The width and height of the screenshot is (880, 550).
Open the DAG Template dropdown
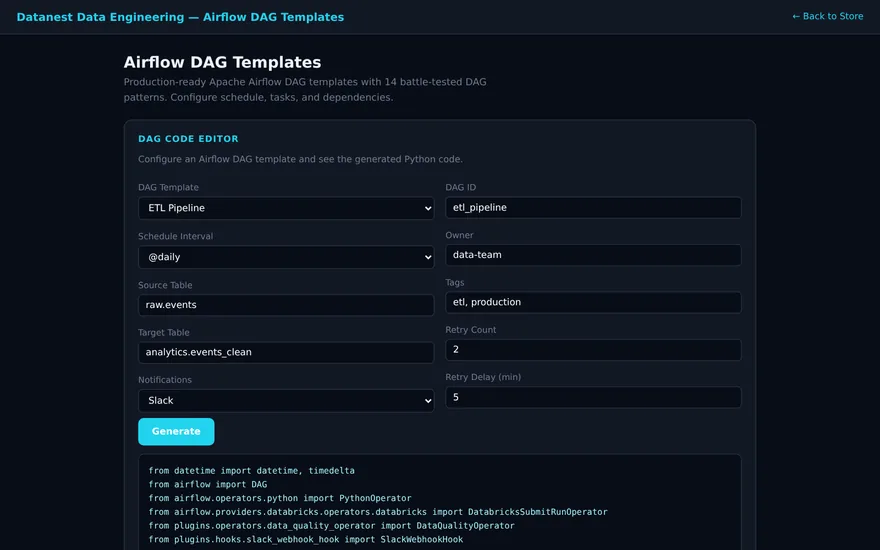286,208
